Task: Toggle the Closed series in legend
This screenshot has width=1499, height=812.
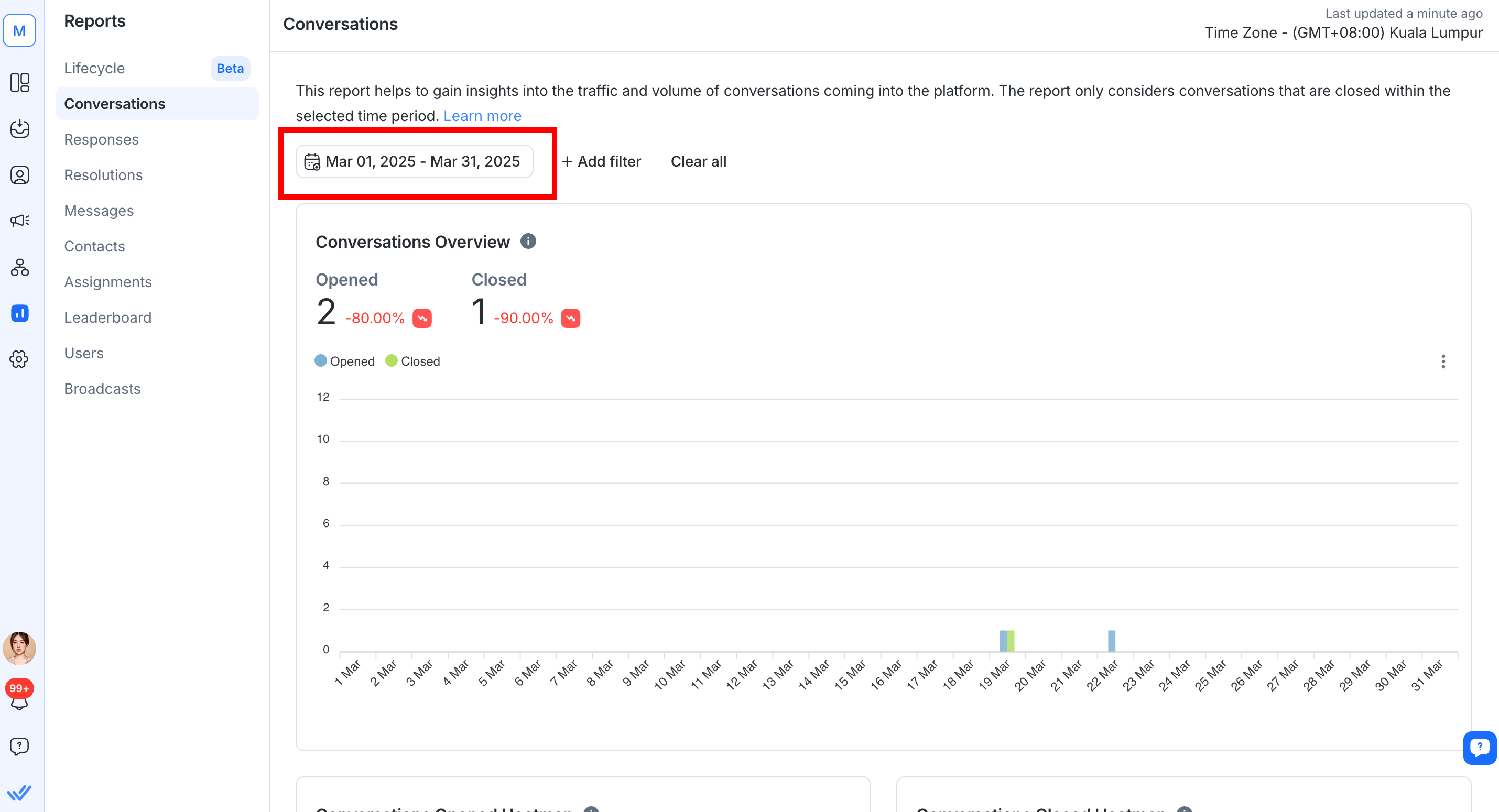Action: click(x=413, y=361)
